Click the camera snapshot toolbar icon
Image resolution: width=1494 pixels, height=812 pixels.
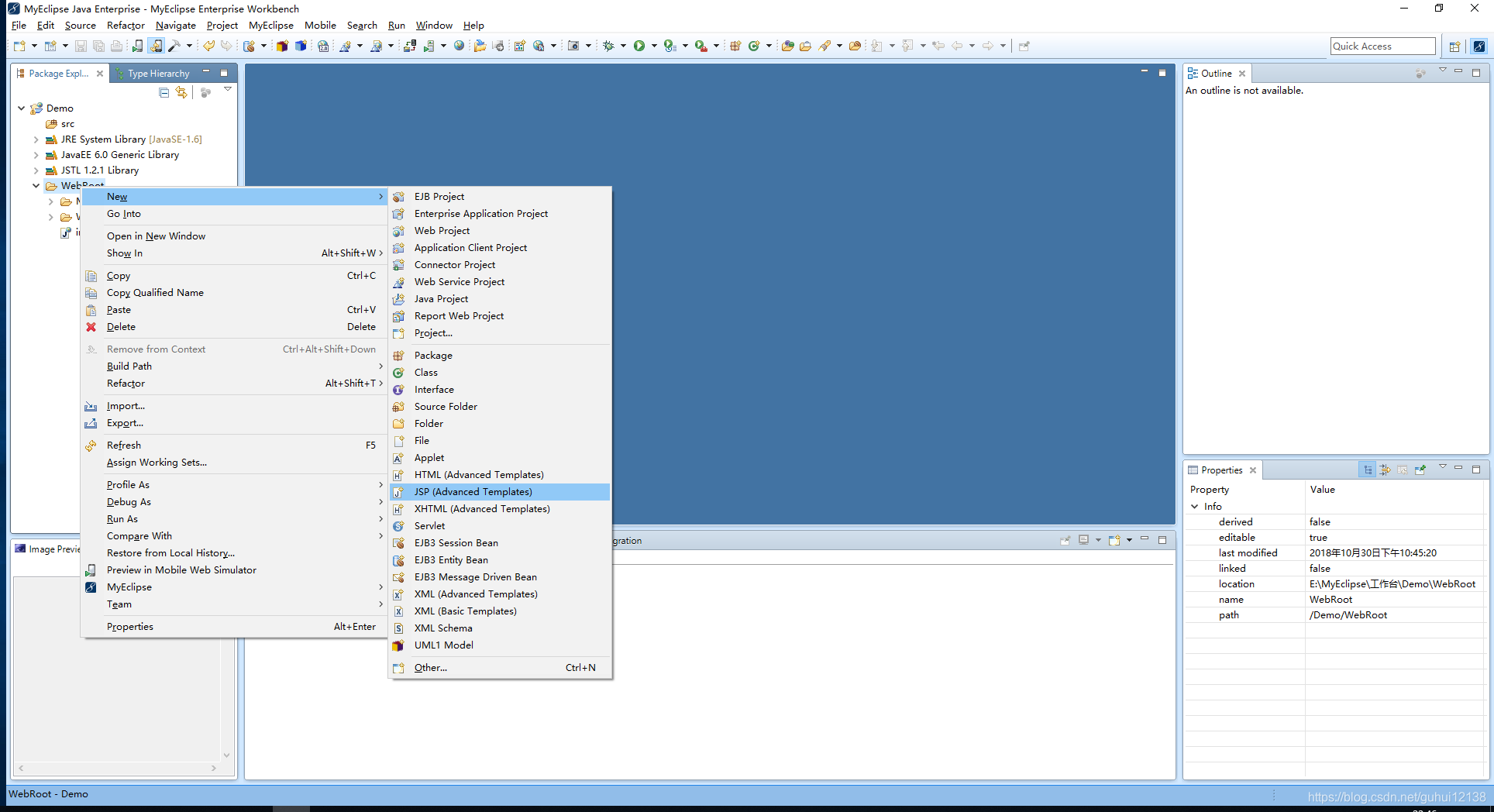[x=573, y=46]
